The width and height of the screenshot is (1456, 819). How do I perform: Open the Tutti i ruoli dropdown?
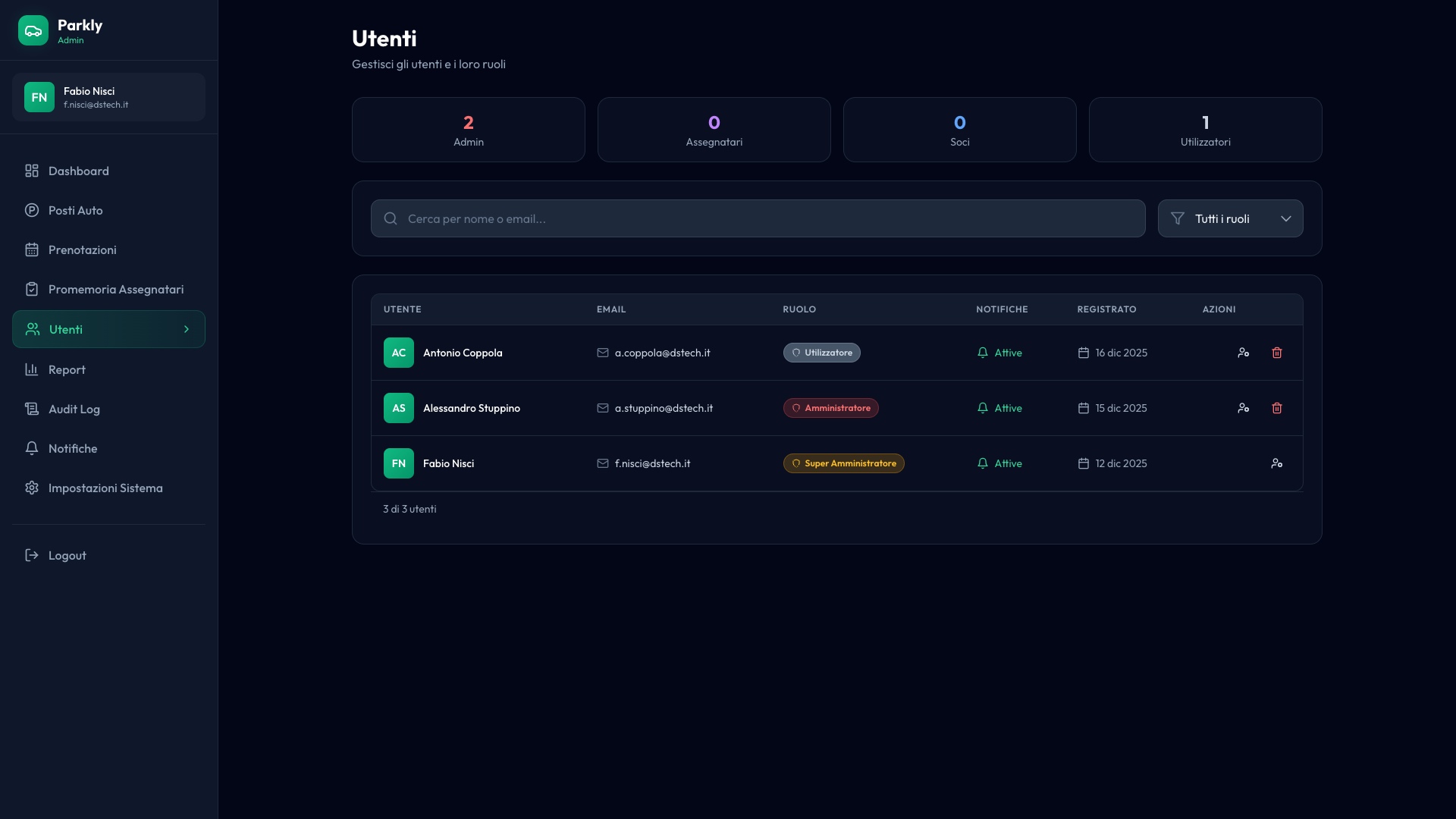1230,218
